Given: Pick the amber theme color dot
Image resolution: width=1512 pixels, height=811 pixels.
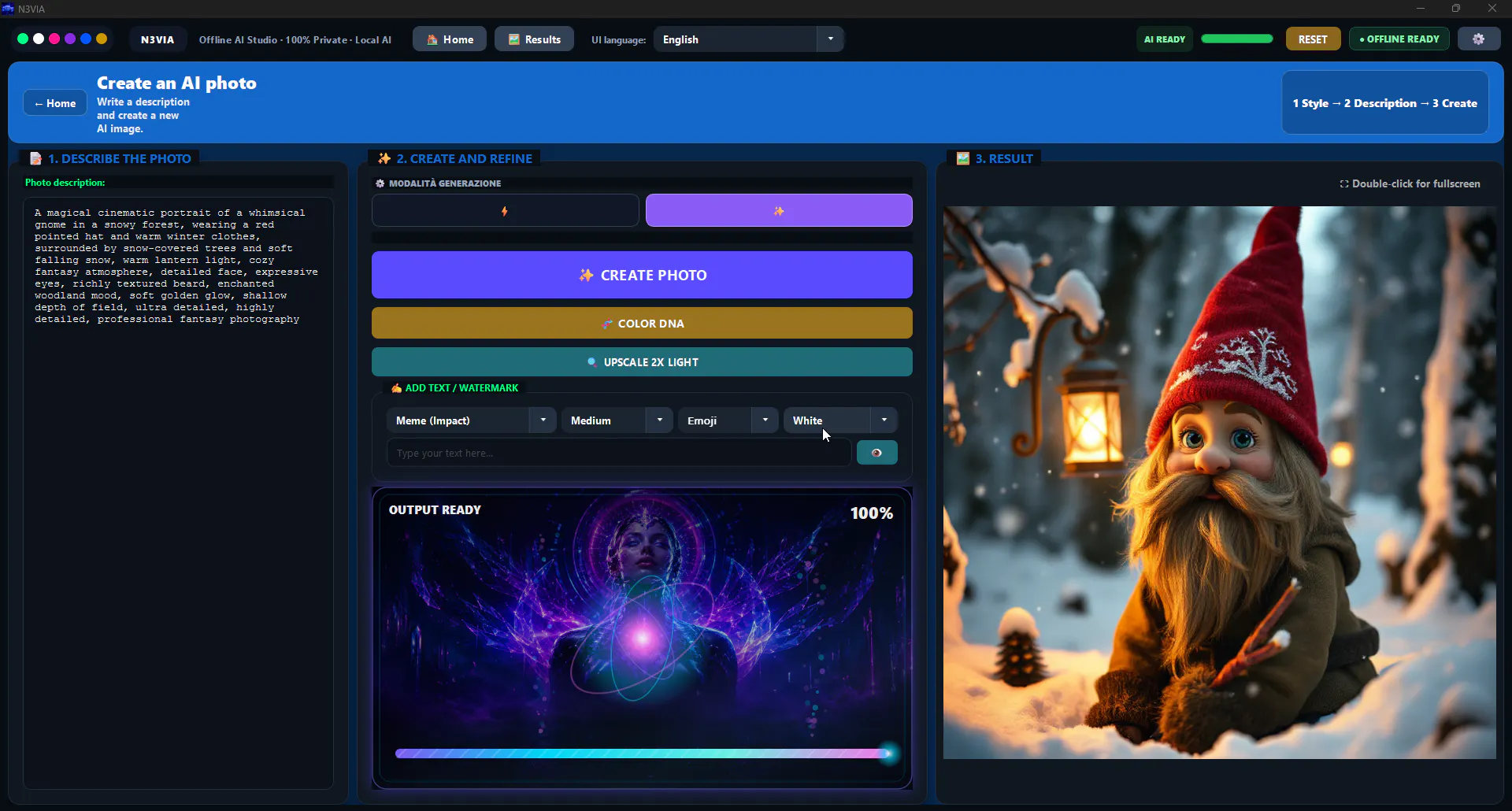Looking at the screenshot, I should [102, 39].
